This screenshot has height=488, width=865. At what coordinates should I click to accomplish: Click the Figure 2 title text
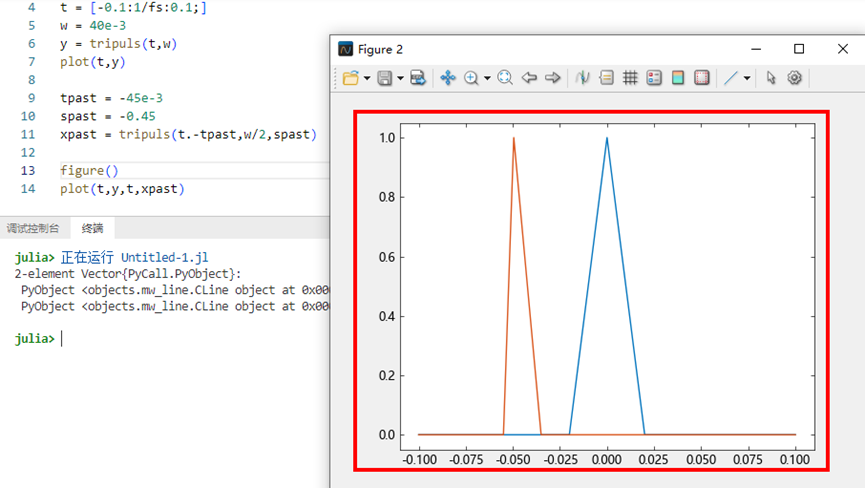[380, 50]
